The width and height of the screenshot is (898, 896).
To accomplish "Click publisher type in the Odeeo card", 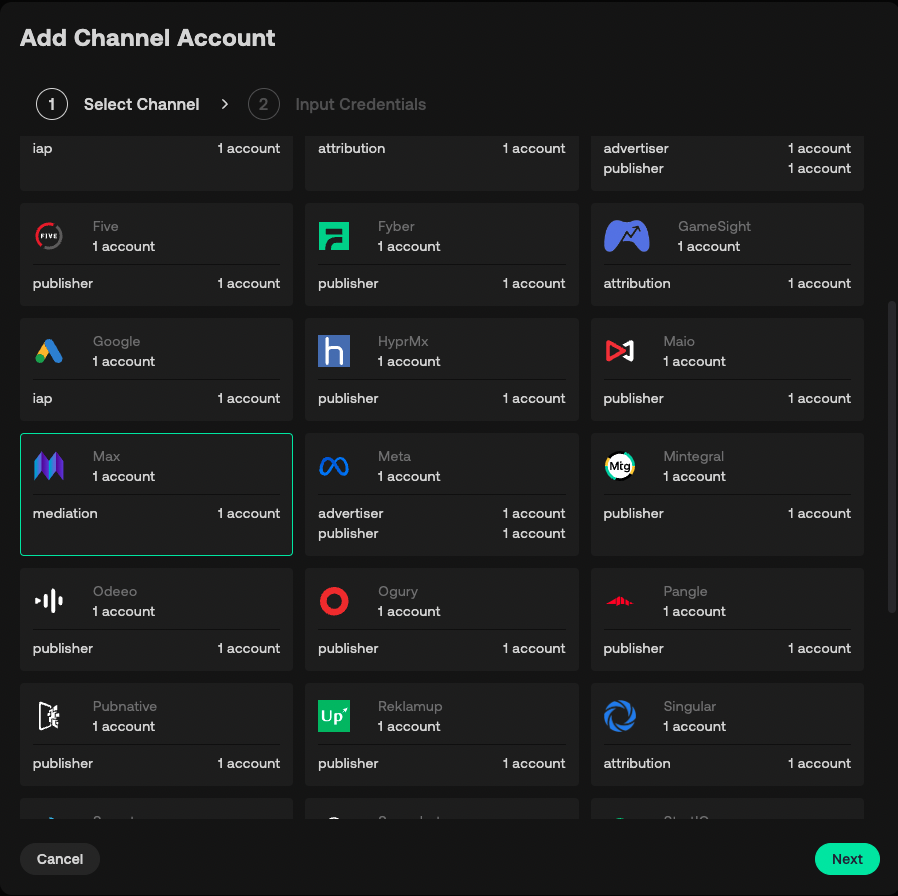I will 62,649.
